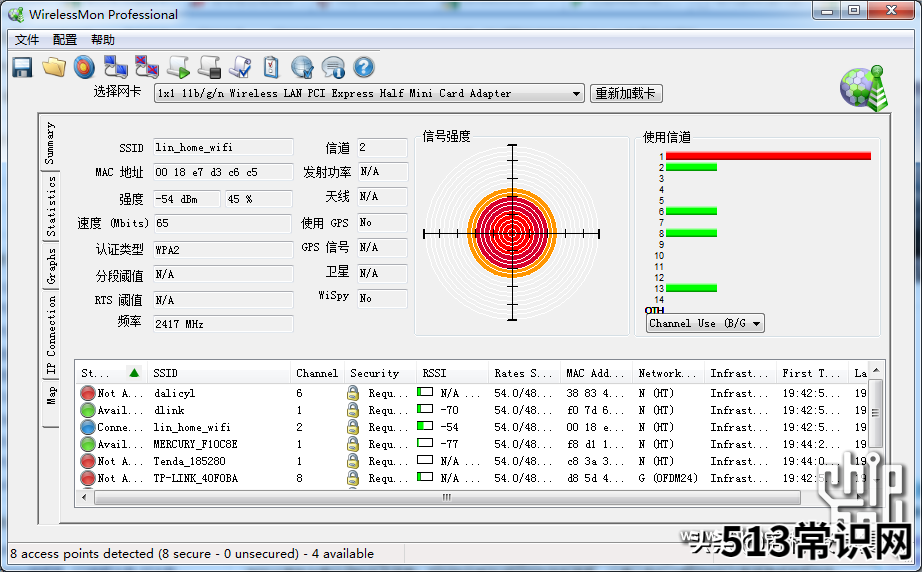
Task: Click the vertical scrollbar up arrow of list
Action: point(876,371)
